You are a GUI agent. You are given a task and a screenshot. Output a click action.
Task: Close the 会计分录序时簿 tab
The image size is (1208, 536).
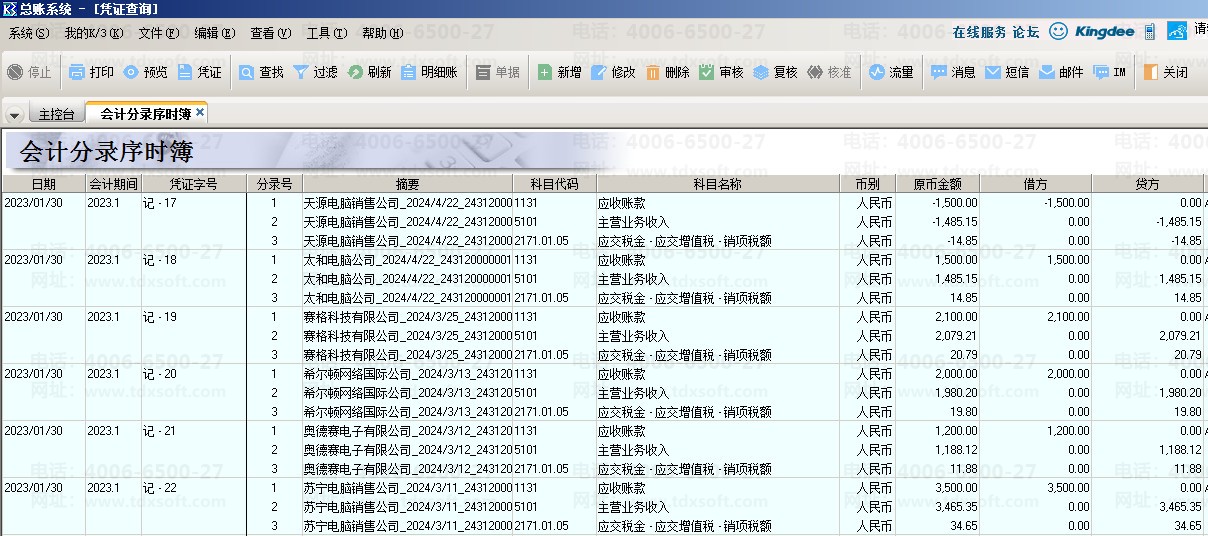pyautogui.click(x=200, y=113)
